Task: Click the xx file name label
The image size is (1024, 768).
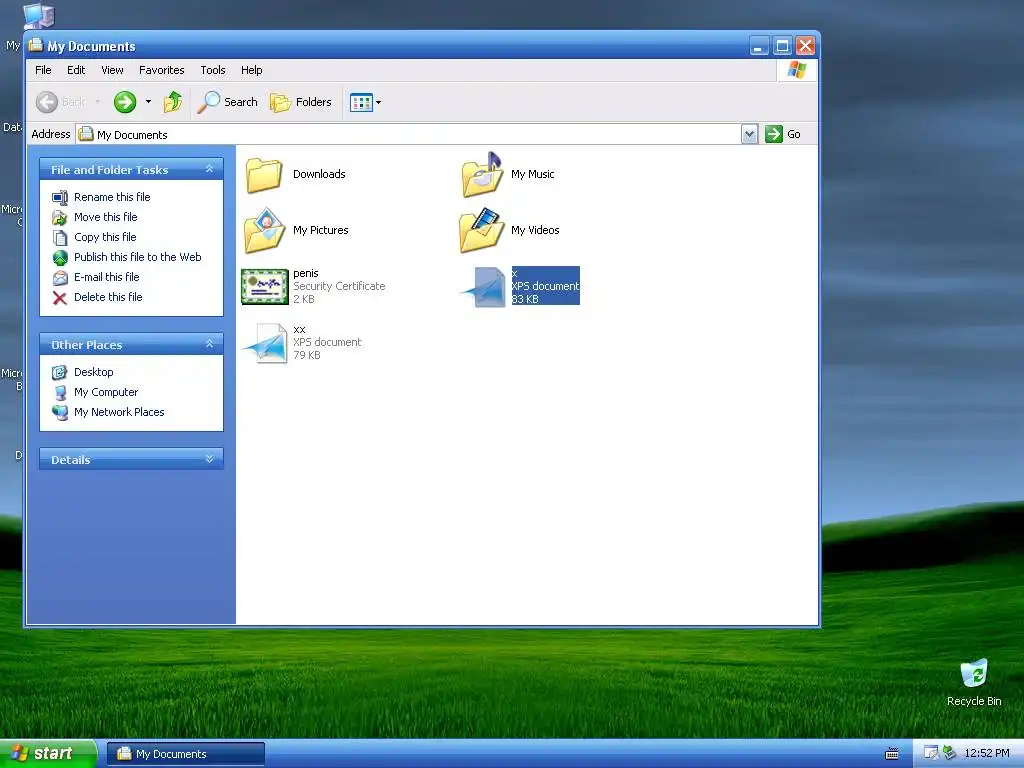Action: (x=299, y=329)
